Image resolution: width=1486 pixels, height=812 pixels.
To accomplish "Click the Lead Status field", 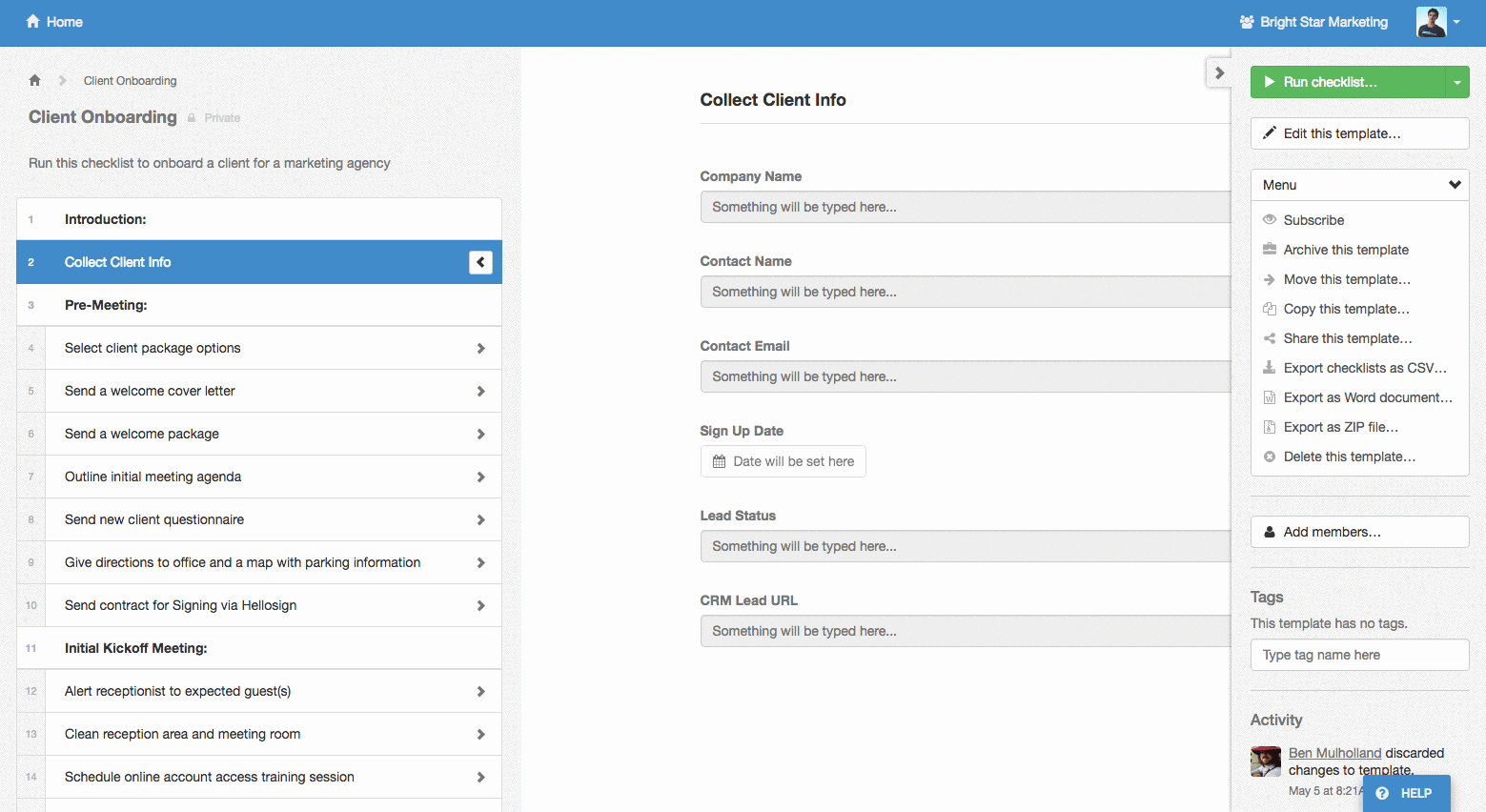I will click(966, 546).
